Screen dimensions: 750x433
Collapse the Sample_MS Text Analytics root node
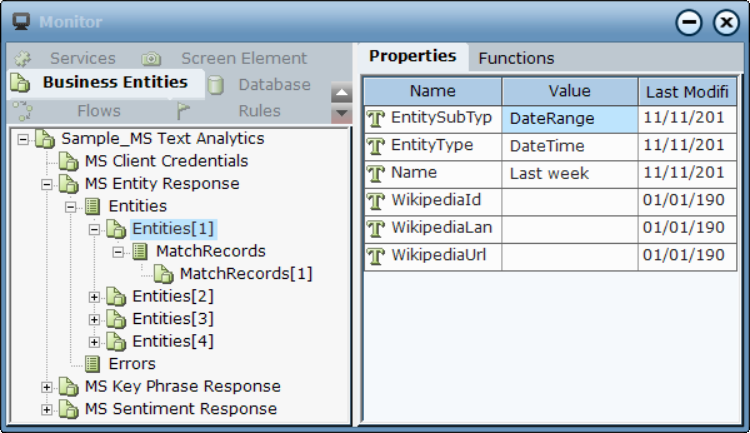tap(23, 139)
